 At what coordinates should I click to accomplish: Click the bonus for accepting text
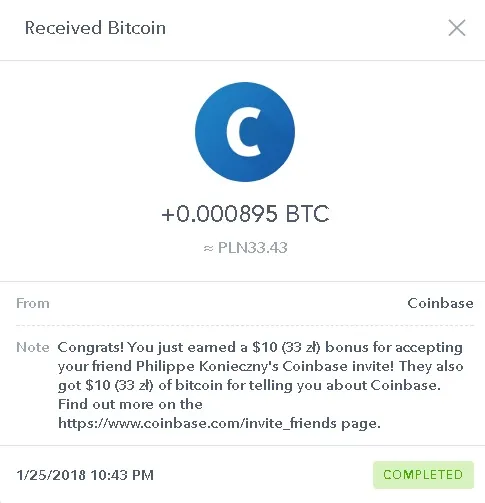click(394, 347)
